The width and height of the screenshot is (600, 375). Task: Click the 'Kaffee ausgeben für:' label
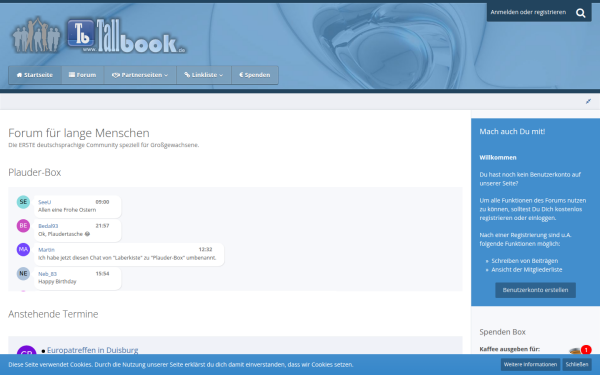click(510, 349)
